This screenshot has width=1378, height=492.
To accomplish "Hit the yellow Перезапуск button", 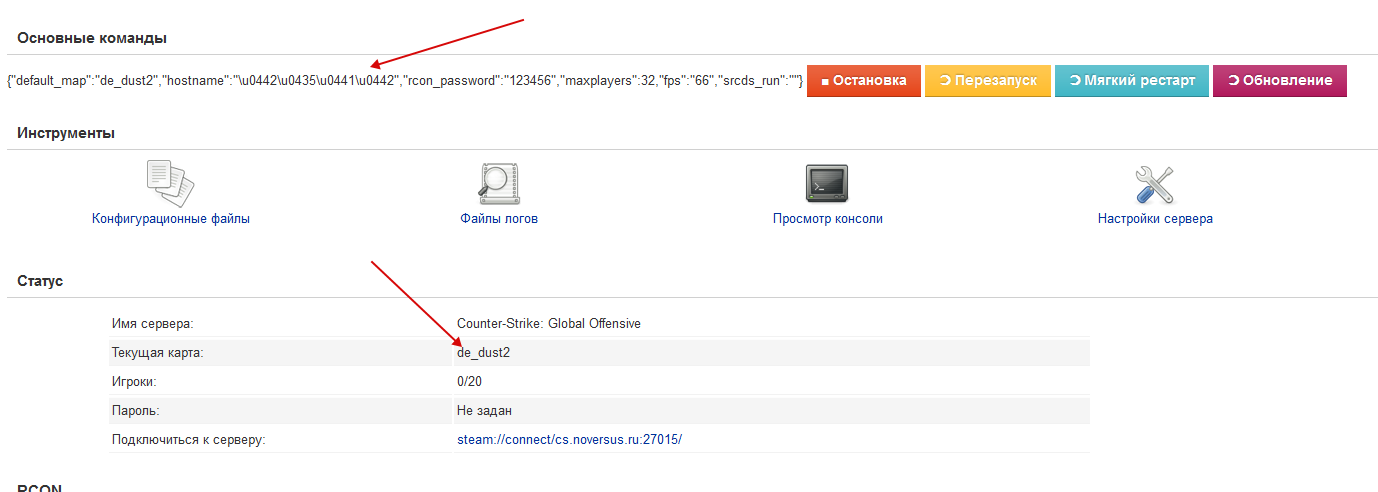I will point(988,81).
